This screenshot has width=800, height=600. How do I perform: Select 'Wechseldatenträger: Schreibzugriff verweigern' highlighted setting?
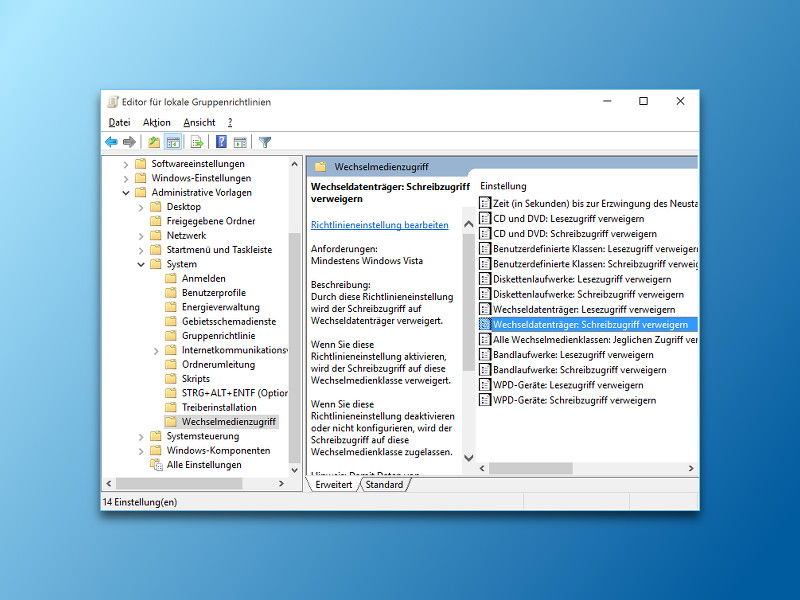coord(588,324)
